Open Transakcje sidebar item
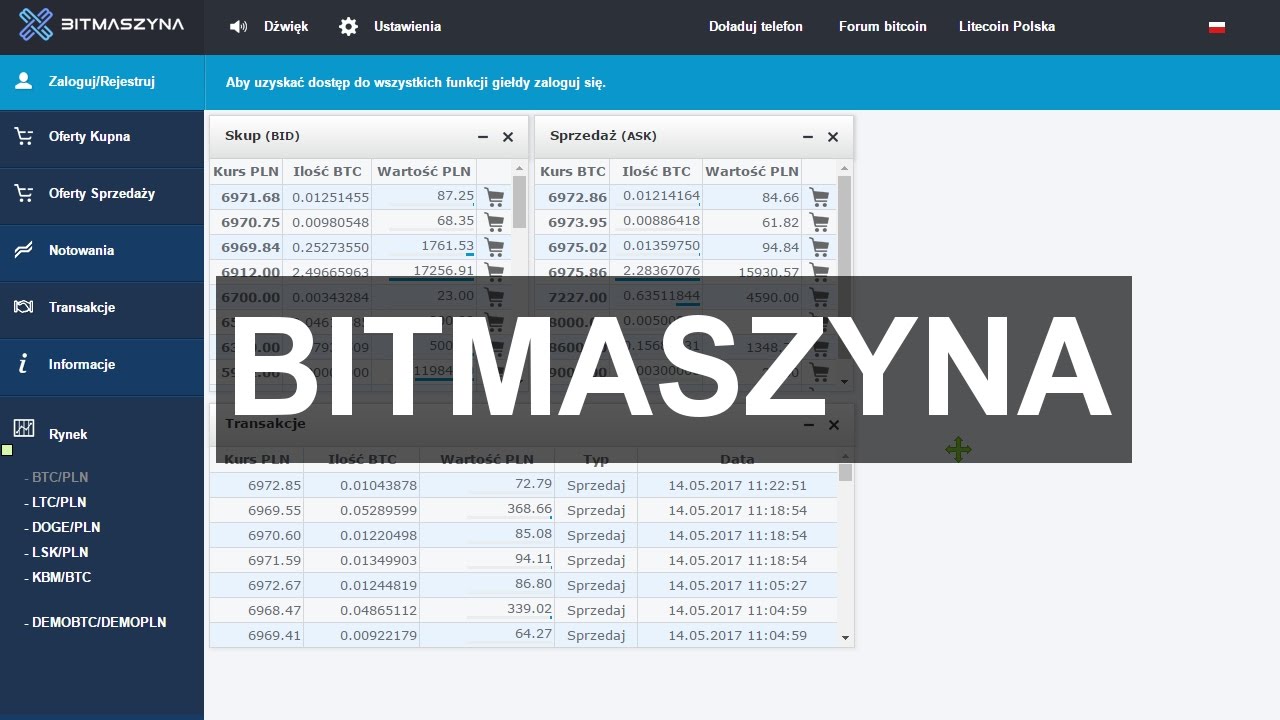 102,308
